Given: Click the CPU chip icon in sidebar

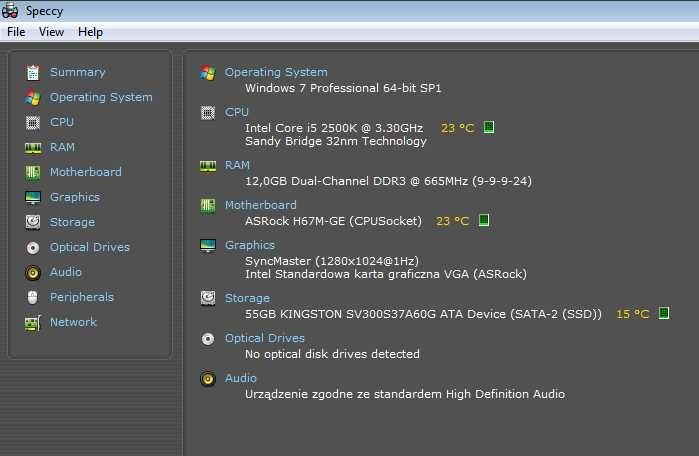Looking at the screenshot, I should tap(33, 122).
